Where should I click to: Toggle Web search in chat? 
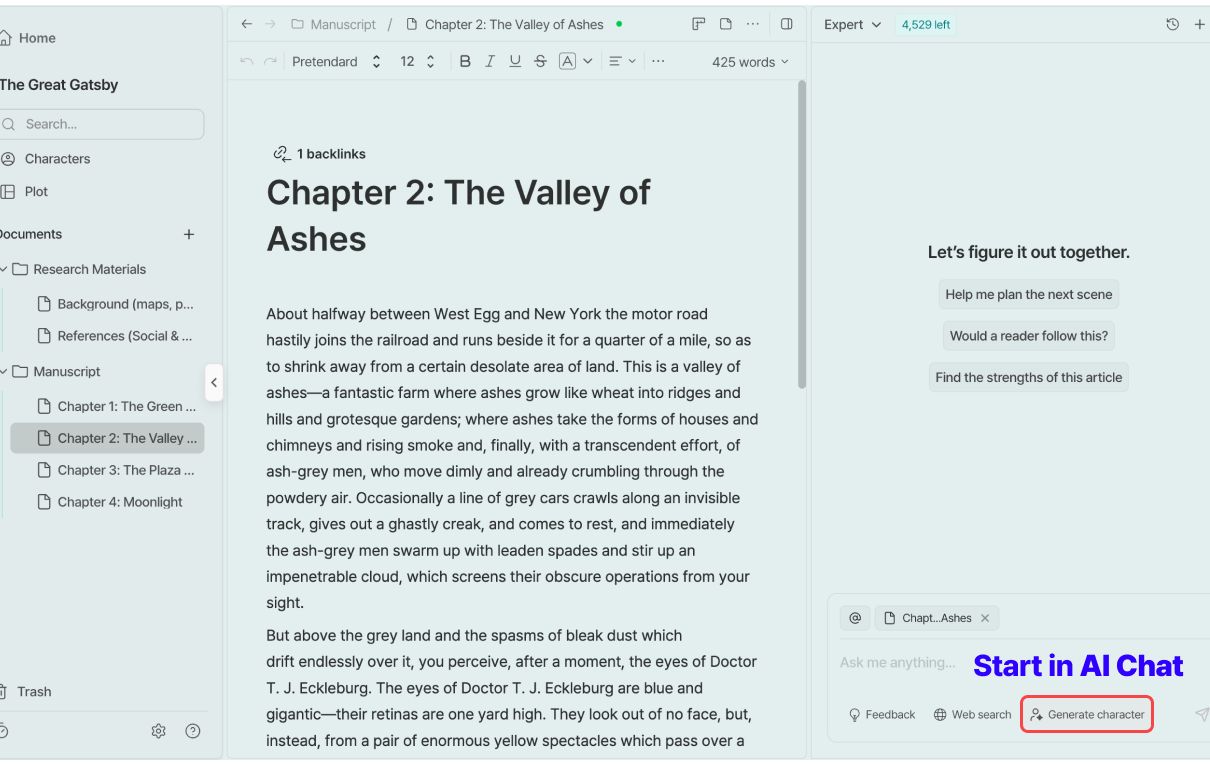point(972,715)
